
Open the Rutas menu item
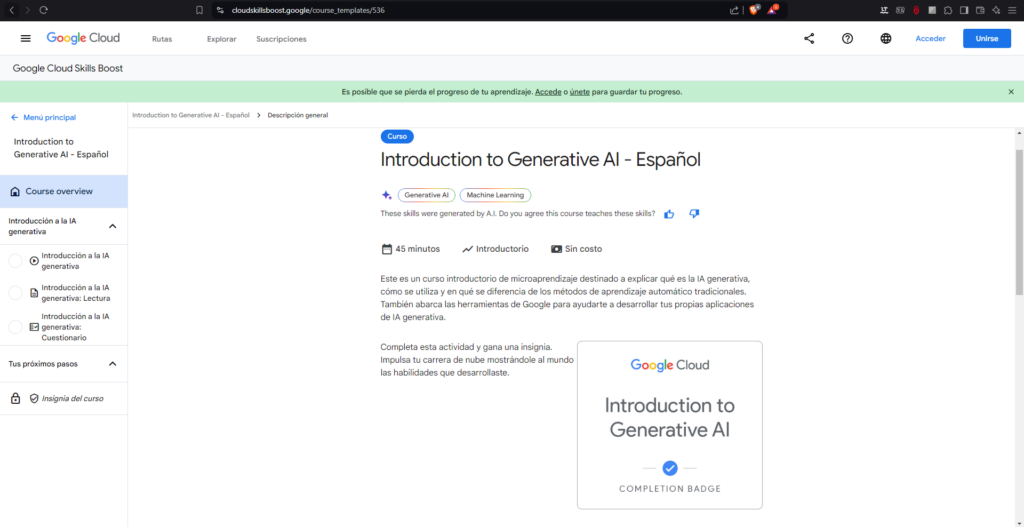[x=161, y=39]
